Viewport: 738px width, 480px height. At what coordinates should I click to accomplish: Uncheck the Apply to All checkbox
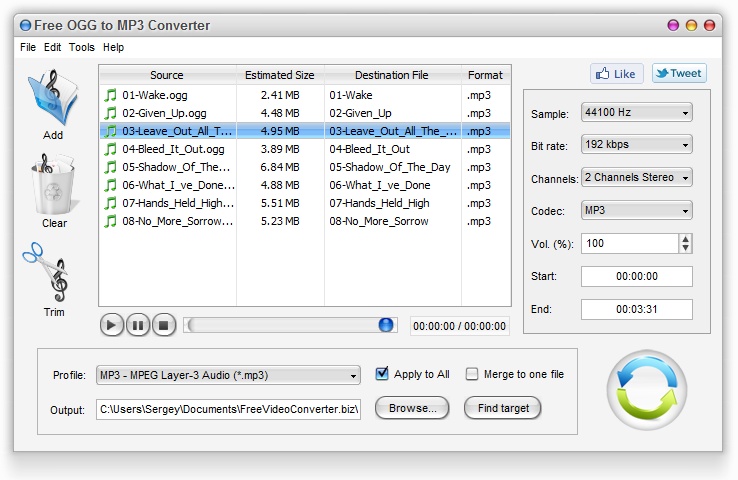point(382,374)
